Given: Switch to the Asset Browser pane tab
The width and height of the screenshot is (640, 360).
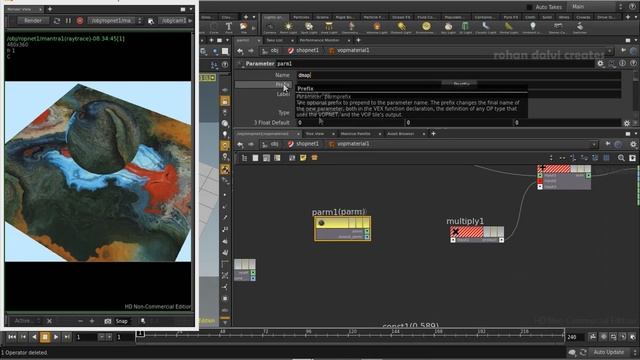Looking at the screenshot, I should coord(400,134).
